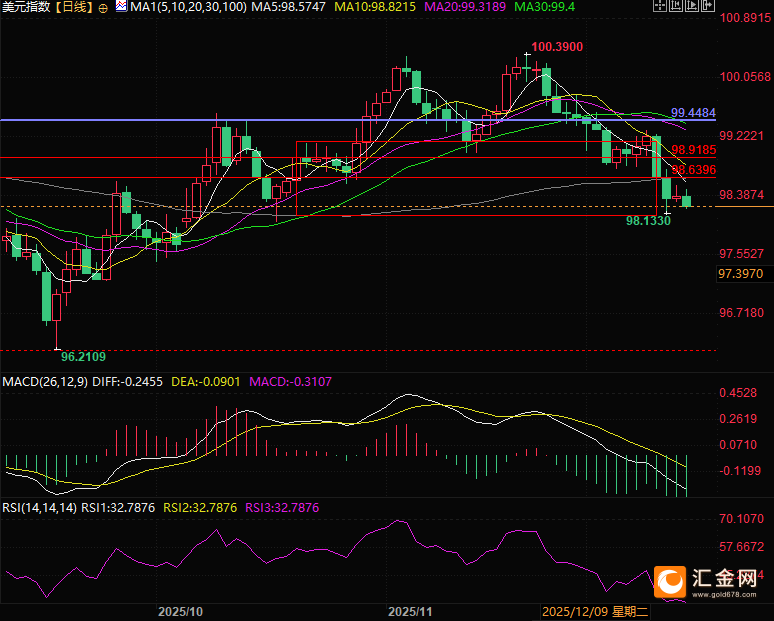Click the 99.4484 horizontal line price tag
The image size is (774, 621).
pyautogui.click(x=694, y=113)
